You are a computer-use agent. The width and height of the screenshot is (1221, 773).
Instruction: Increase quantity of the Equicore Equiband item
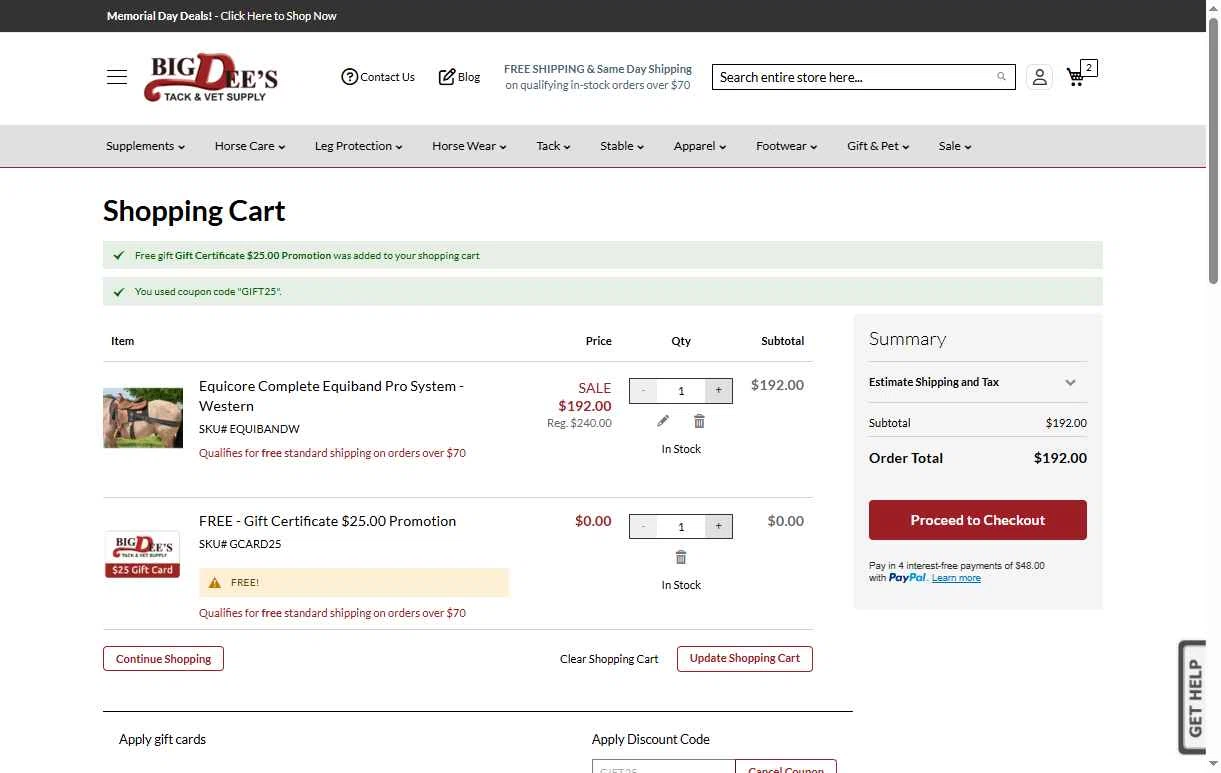pos(718,390)
